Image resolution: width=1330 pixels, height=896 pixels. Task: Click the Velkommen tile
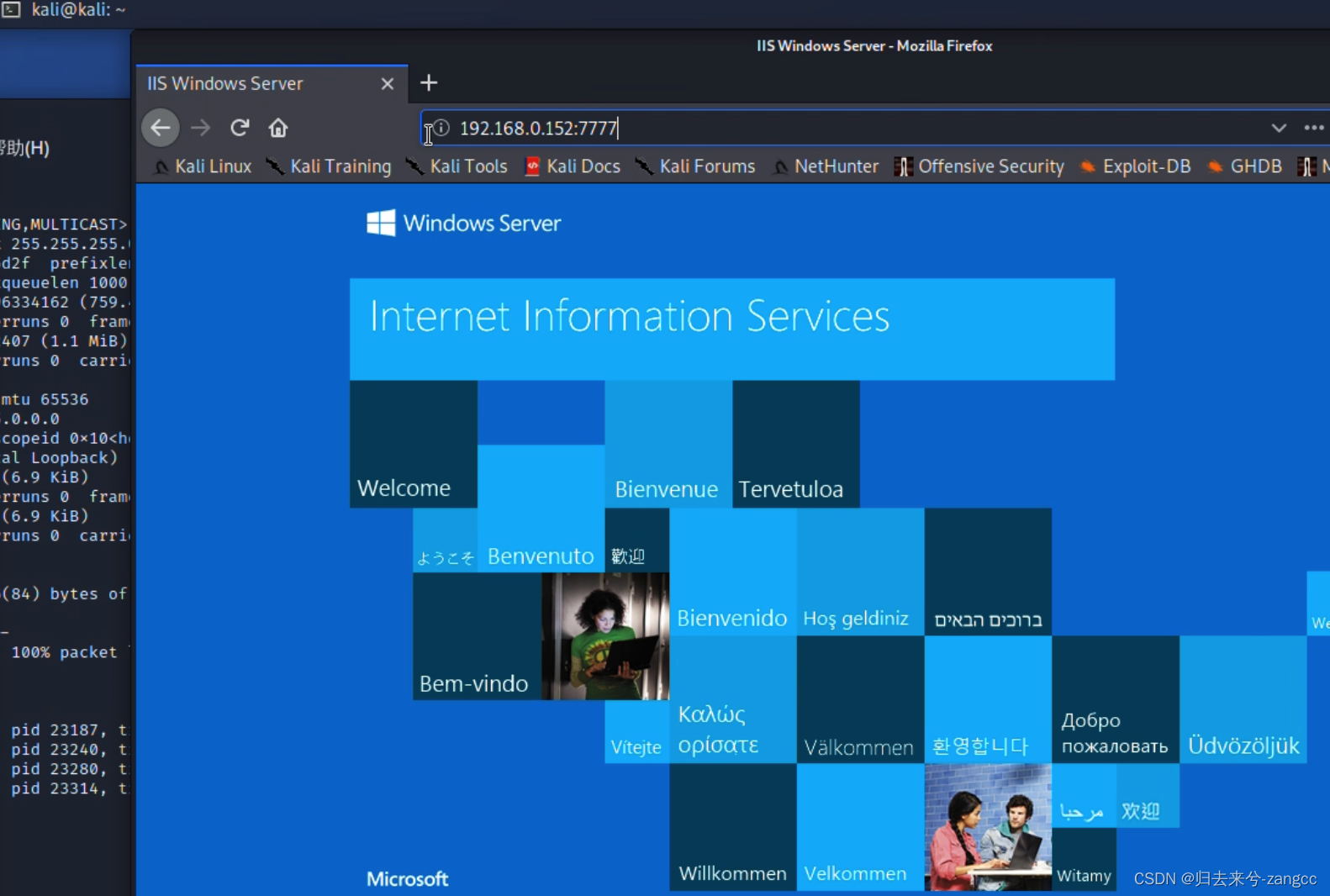coord(860,827)
